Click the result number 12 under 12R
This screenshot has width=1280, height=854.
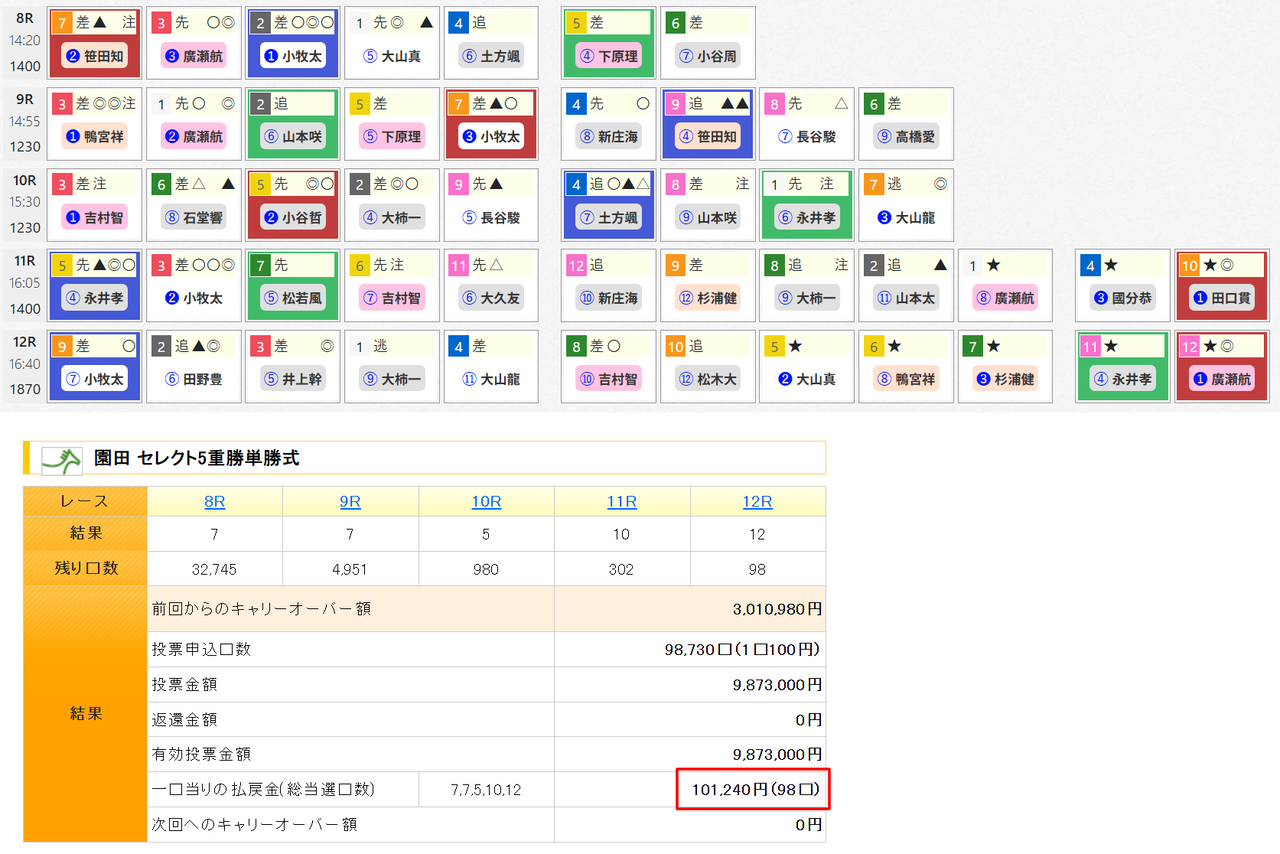pos(757,534)
